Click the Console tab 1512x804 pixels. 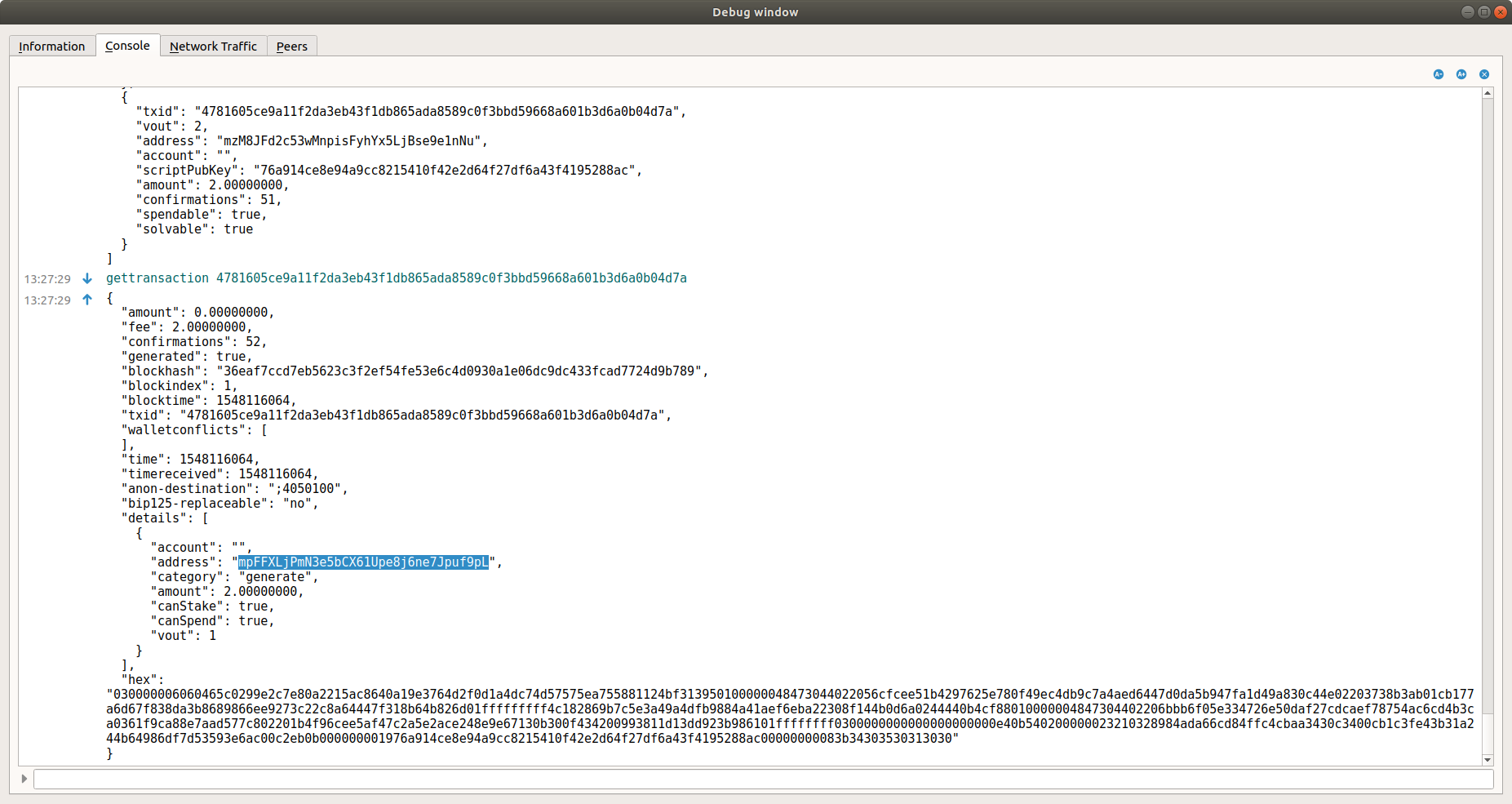click(x=127, y=46)
